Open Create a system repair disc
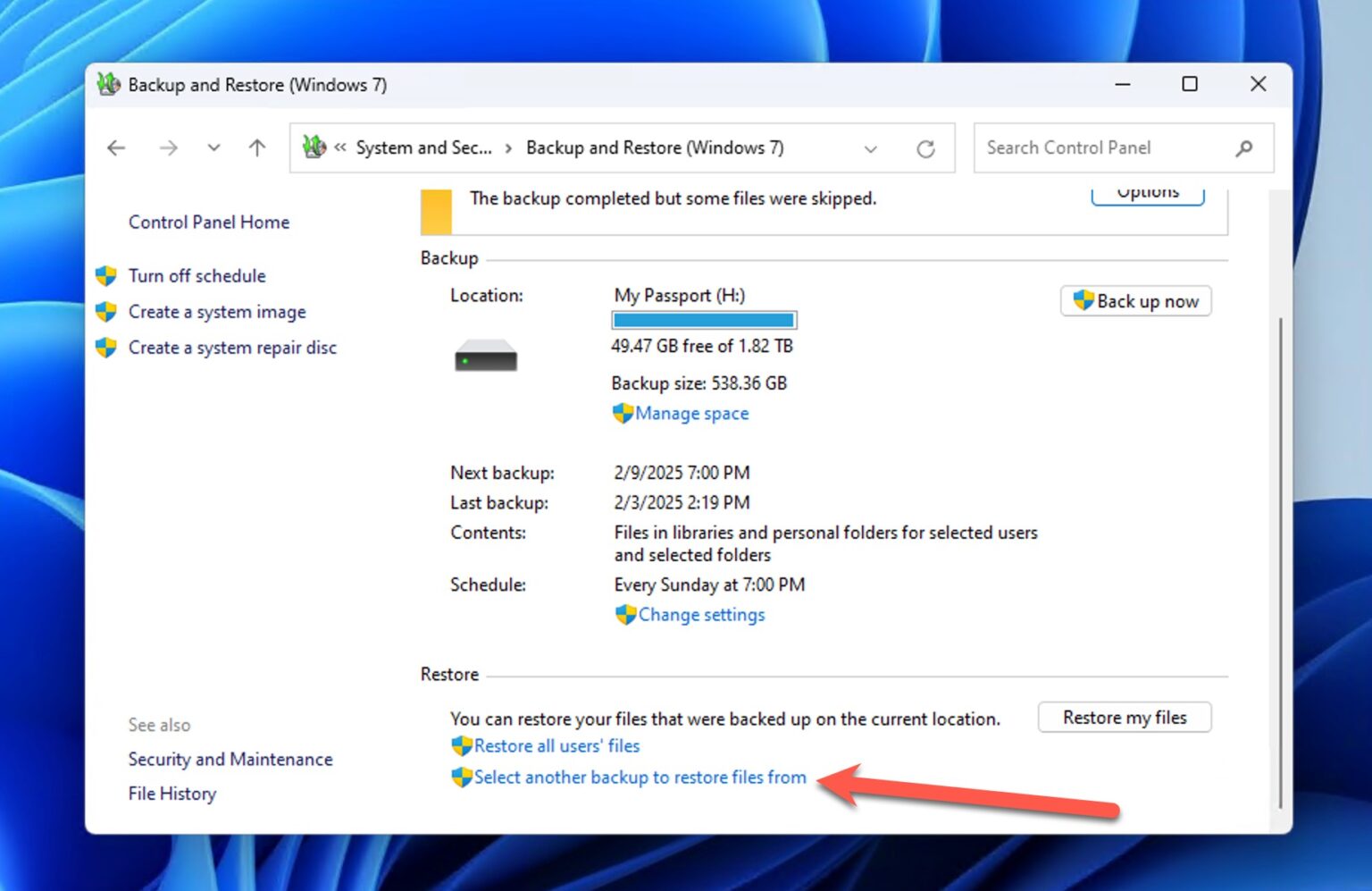Screen dimensions: 1372x891 pyautogui.click(x=232, y=347)
